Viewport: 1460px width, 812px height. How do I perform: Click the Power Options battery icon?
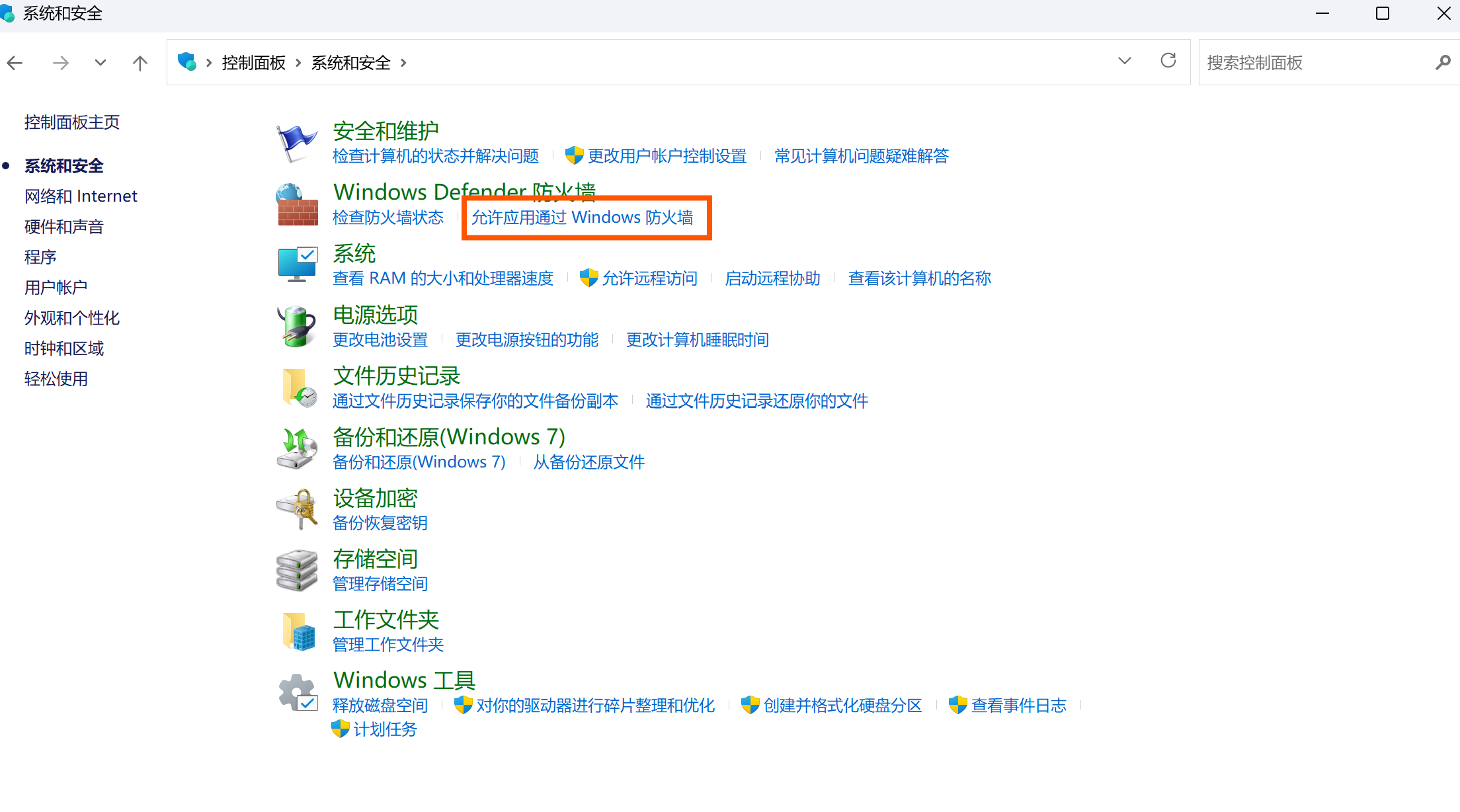[296, 326]
